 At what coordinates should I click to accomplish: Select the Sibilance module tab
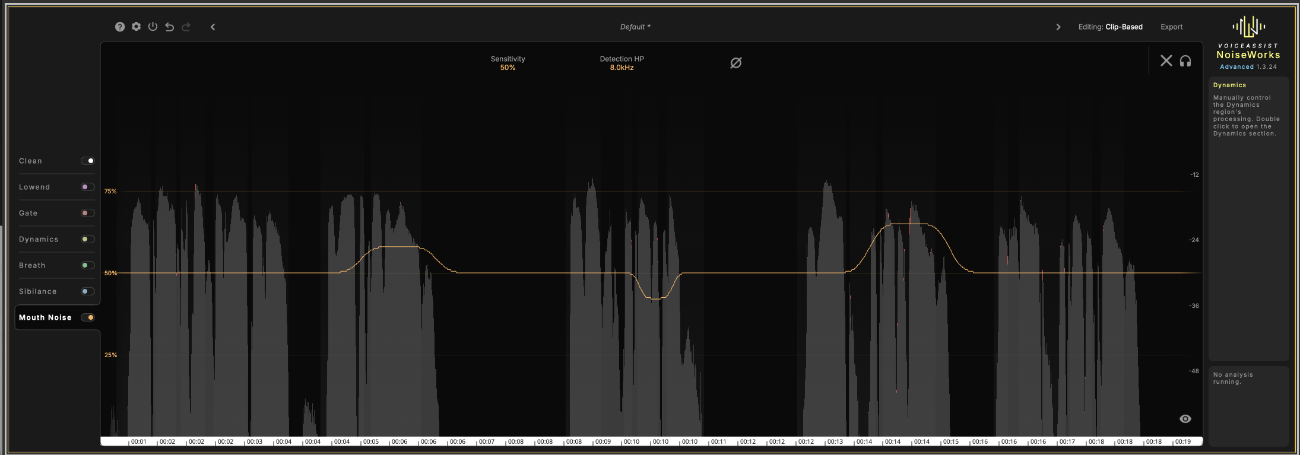pos(38,291)
